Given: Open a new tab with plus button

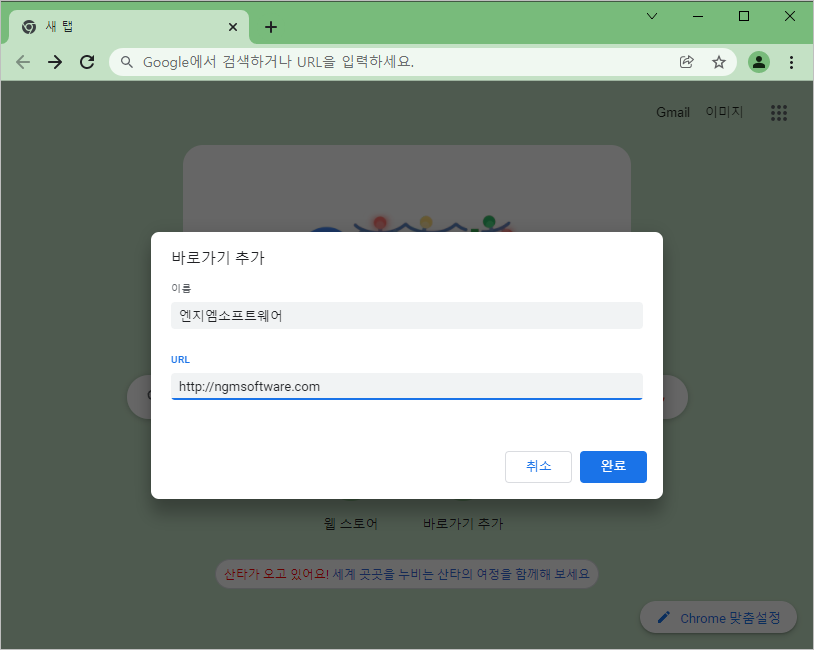Looking at the screenshot, I should click(271, 27).
